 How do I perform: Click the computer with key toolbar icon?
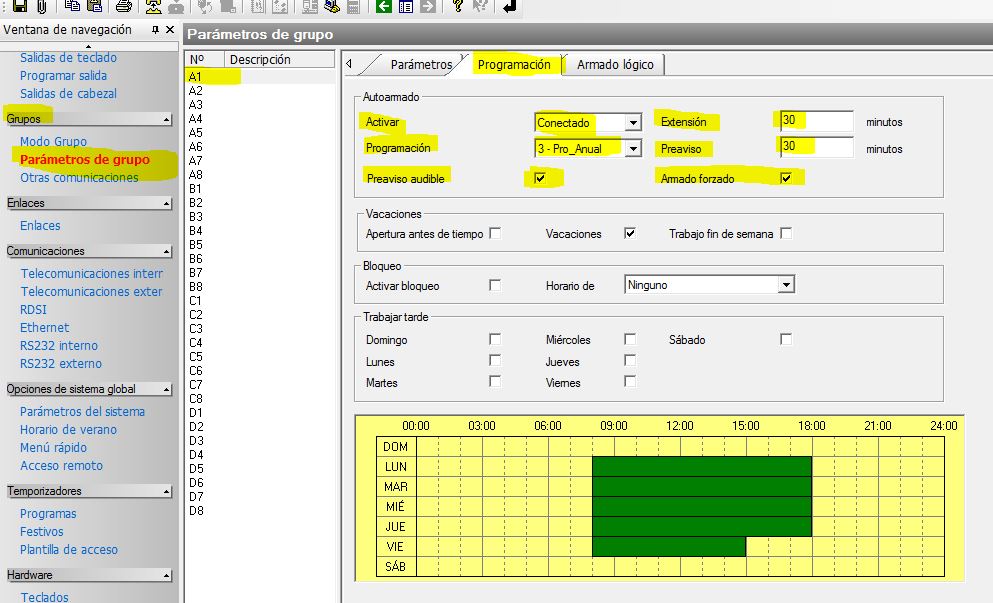[x=331, y=6]
